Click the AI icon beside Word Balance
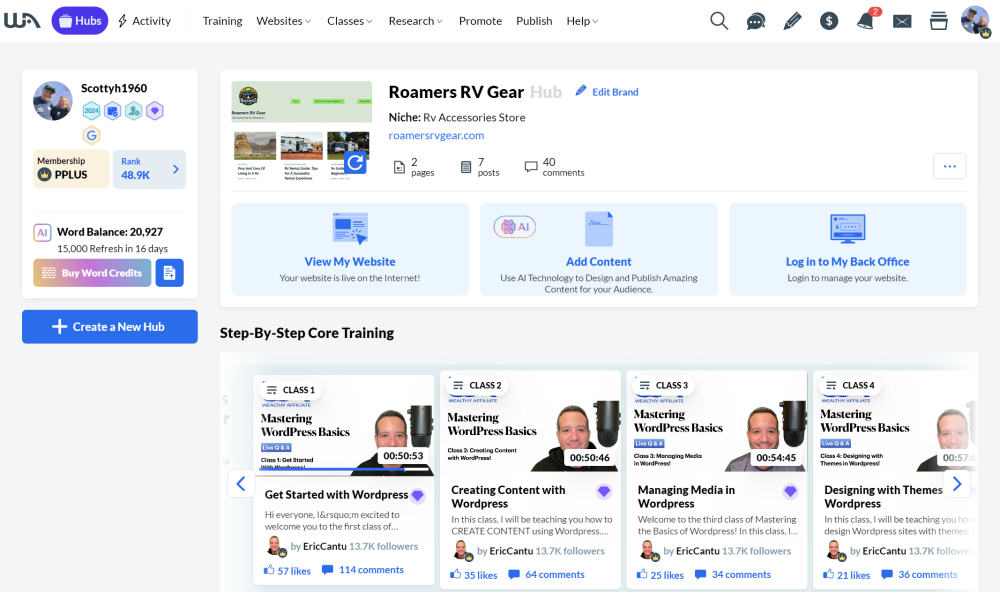The height and width of the screenshot is (592, 1000). point(42,233)
